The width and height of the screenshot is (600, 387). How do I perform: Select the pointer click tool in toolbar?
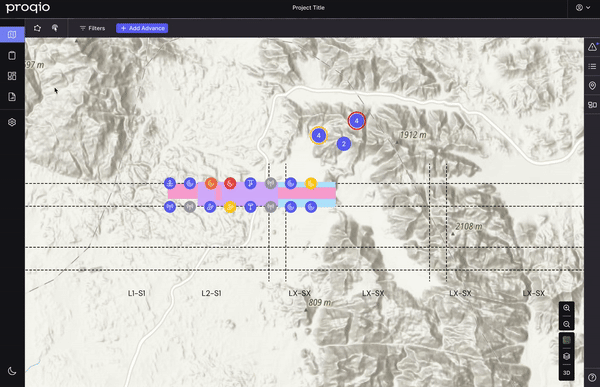(55, 28)
